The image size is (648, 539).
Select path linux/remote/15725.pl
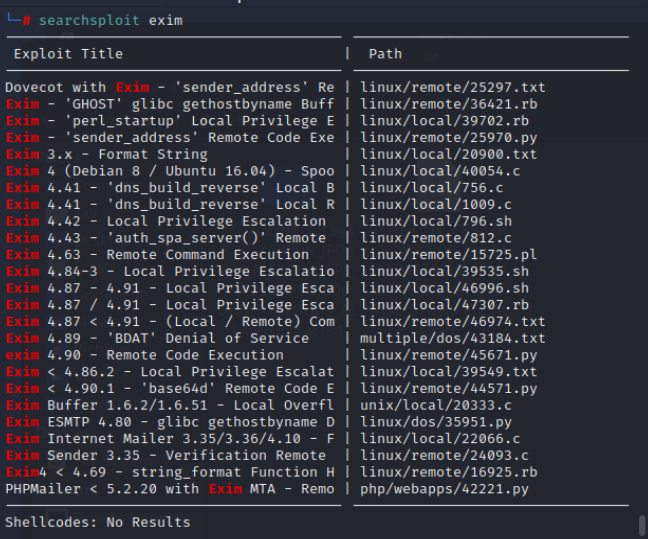coord(448,255)
